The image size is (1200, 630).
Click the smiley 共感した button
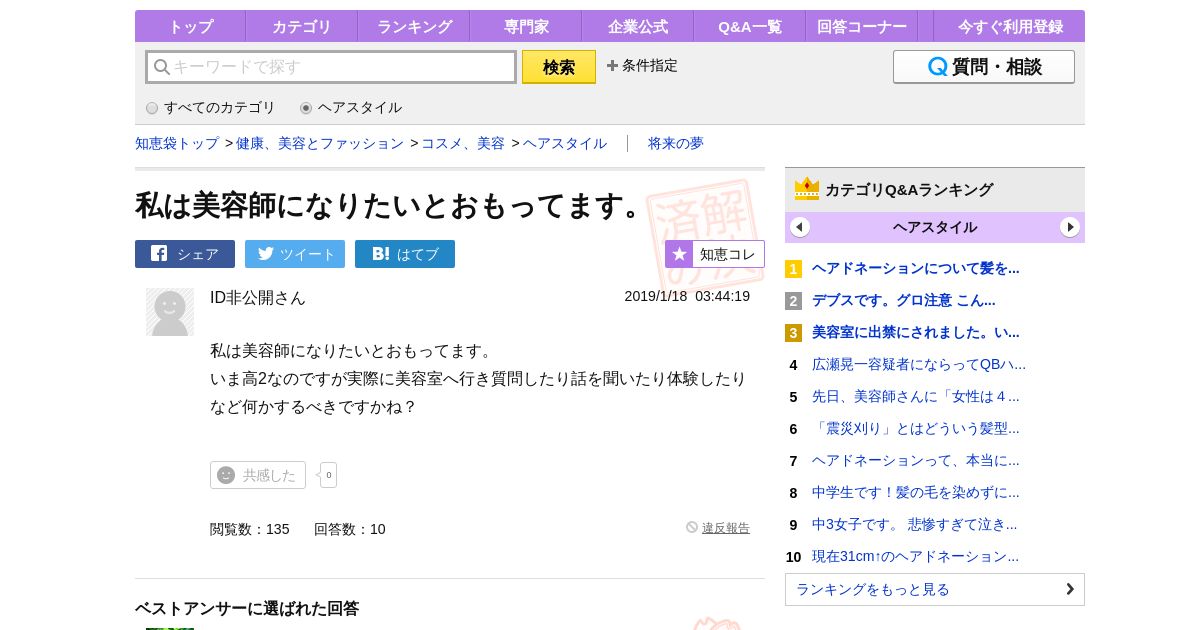pyautogui.click(x=258, y=475)
